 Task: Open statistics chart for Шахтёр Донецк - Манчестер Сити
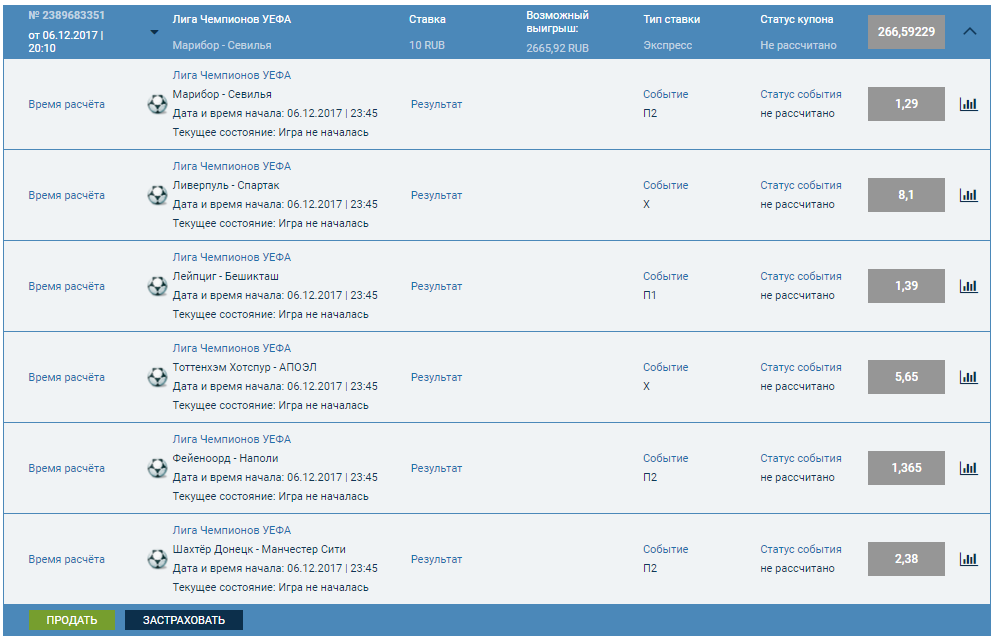coord(968,558)
